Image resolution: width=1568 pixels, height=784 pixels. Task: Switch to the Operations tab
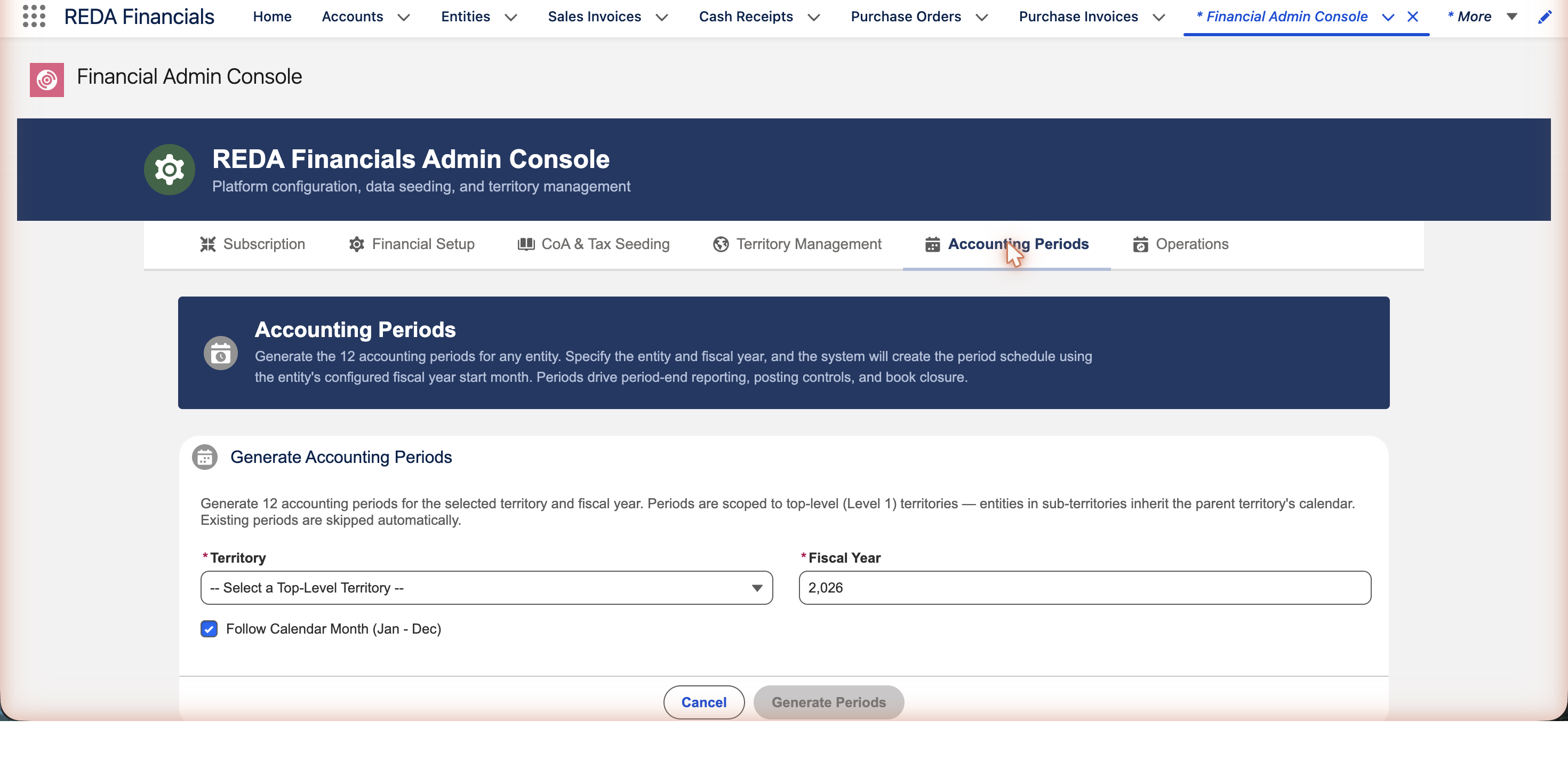point(1181,244)
